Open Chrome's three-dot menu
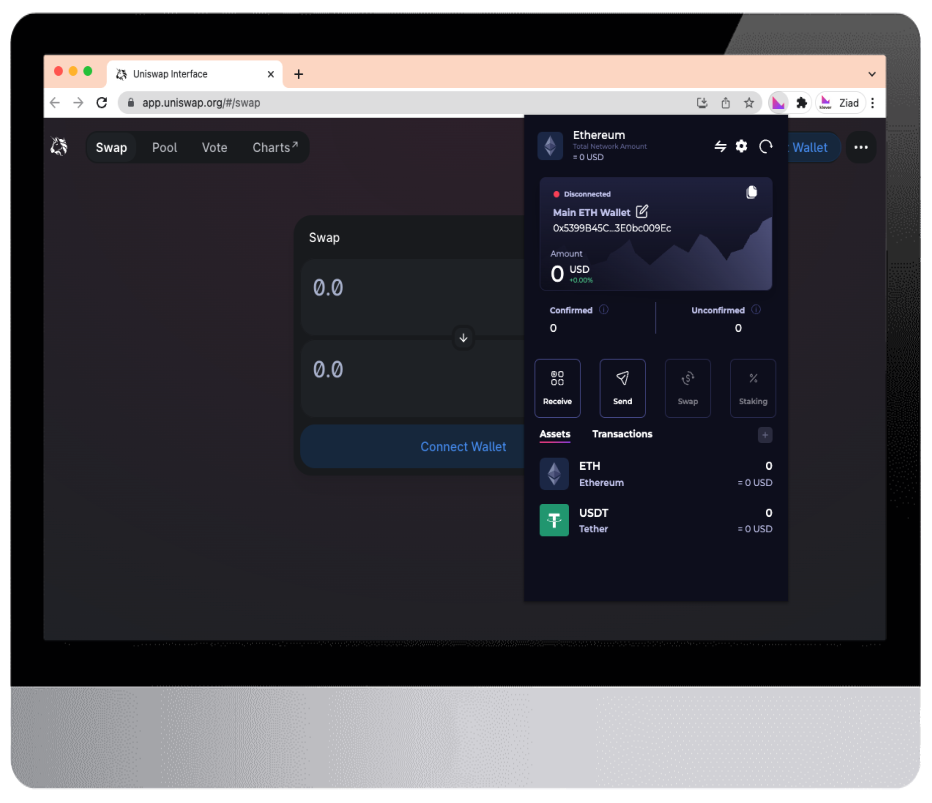Viewport: 932px width, 803px height. (x=873, y=103)
